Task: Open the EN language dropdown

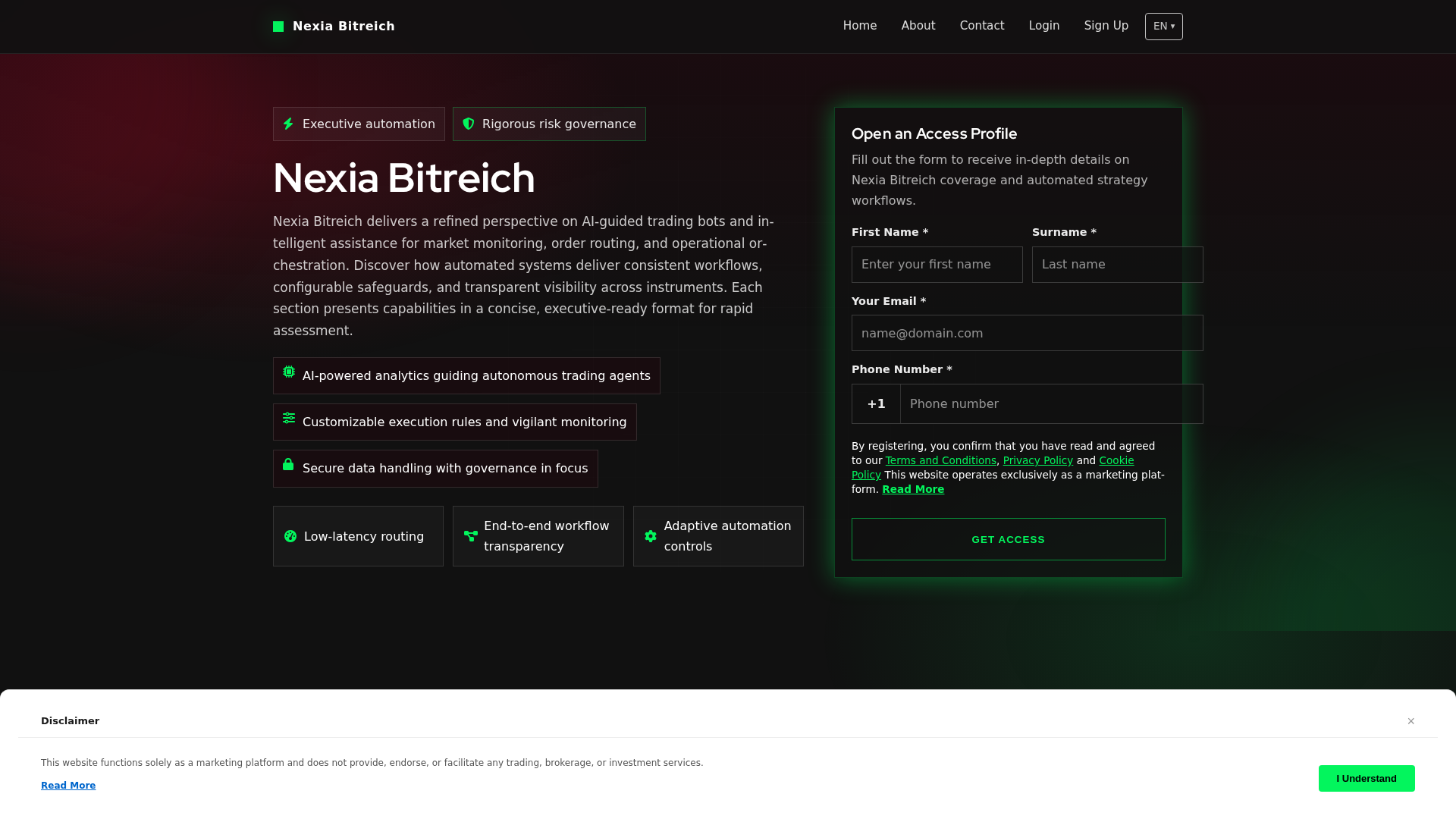Action: pyautogui.click(x=1164, y=27)
